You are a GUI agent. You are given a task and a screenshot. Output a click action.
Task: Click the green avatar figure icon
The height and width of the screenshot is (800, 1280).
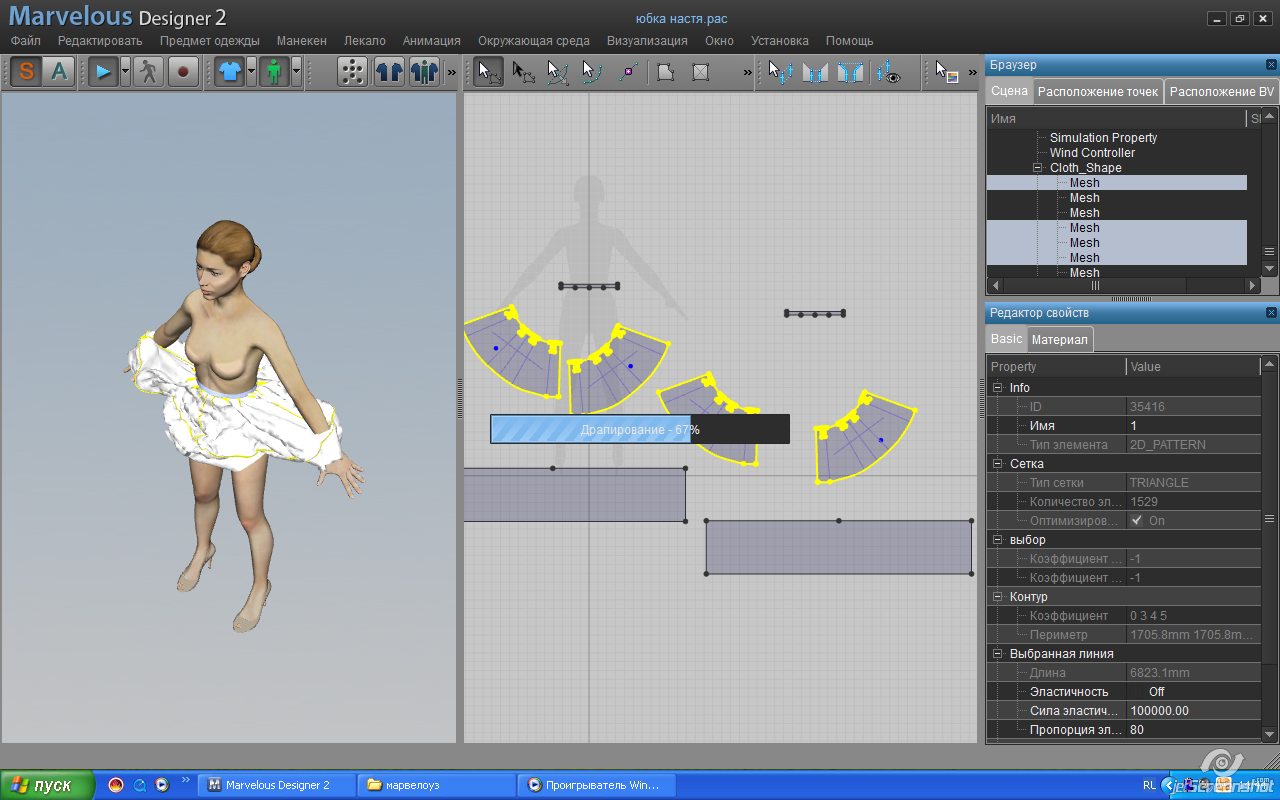tap(274, 72)
